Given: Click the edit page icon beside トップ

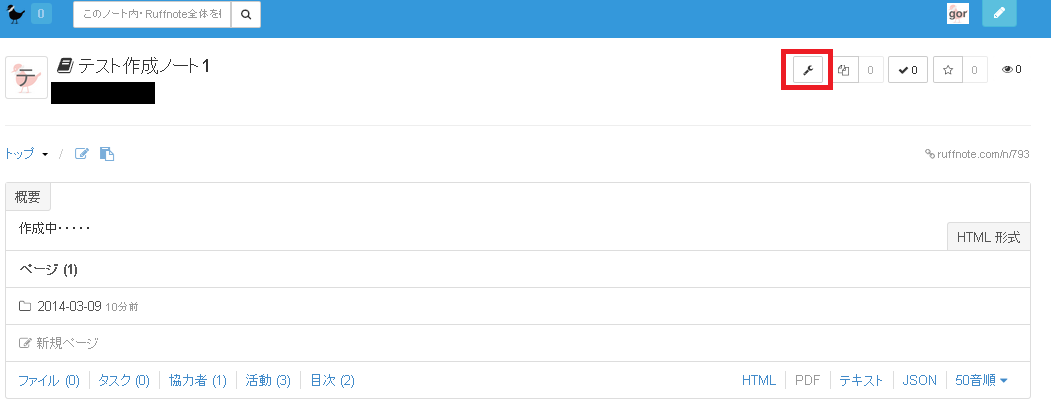Looking at the screenshot, I should pyautogui.click(x=82, y=154).
